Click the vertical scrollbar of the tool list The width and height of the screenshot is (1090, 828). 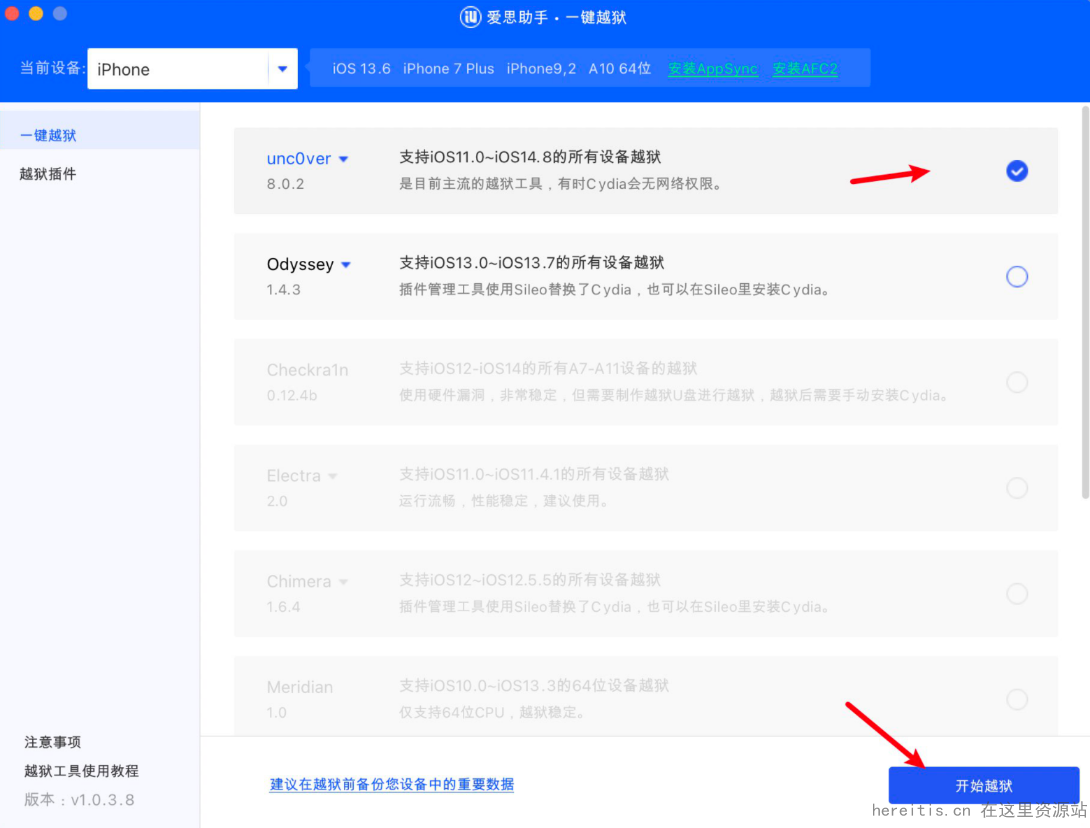1085,302
